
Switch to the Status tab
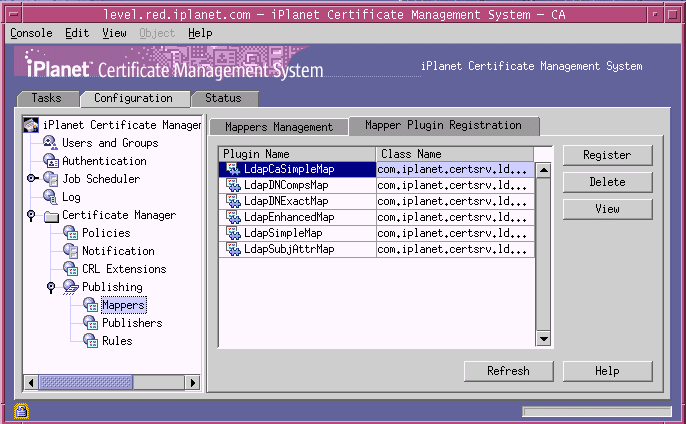coord(224,98)
